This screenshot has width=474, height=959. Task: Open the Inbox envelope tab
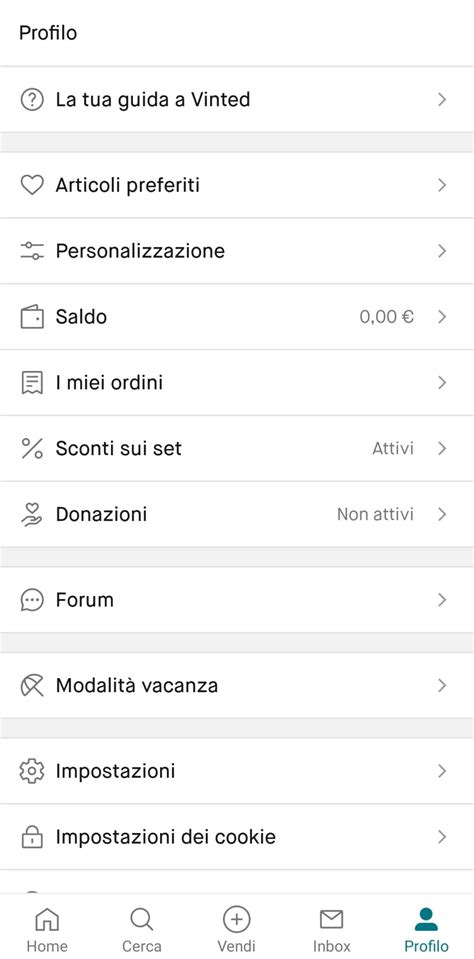(x=331, y=930)
